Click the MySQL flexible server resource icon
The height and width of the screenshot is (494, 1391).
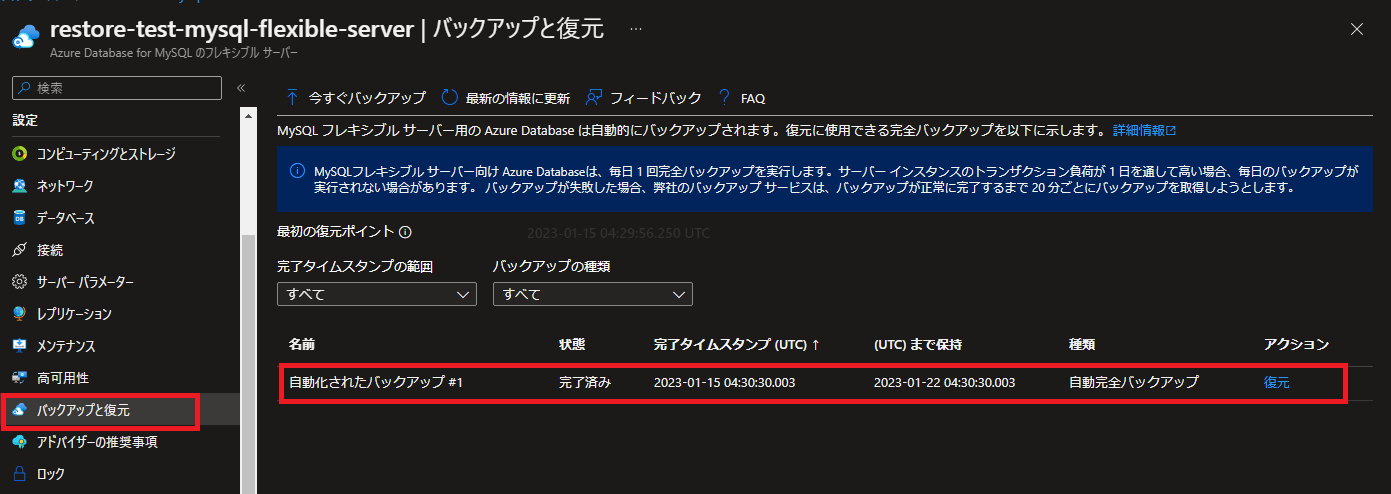click(x=24, y=37)
